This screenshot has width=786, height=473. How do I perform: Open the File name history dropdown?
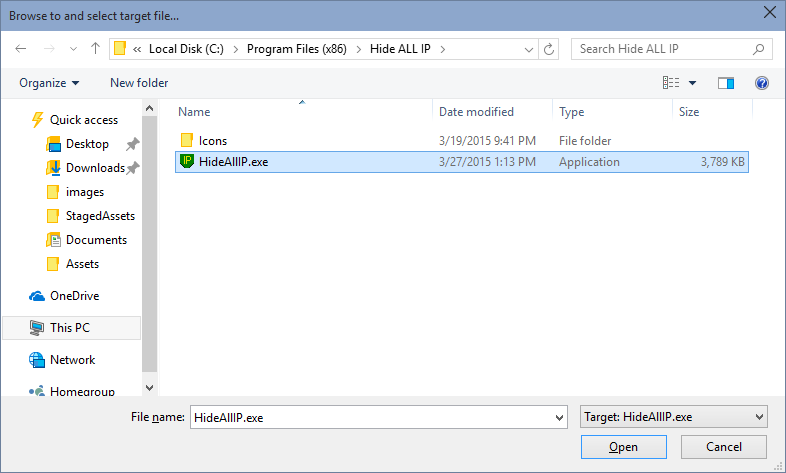click(x=559, y=417)
